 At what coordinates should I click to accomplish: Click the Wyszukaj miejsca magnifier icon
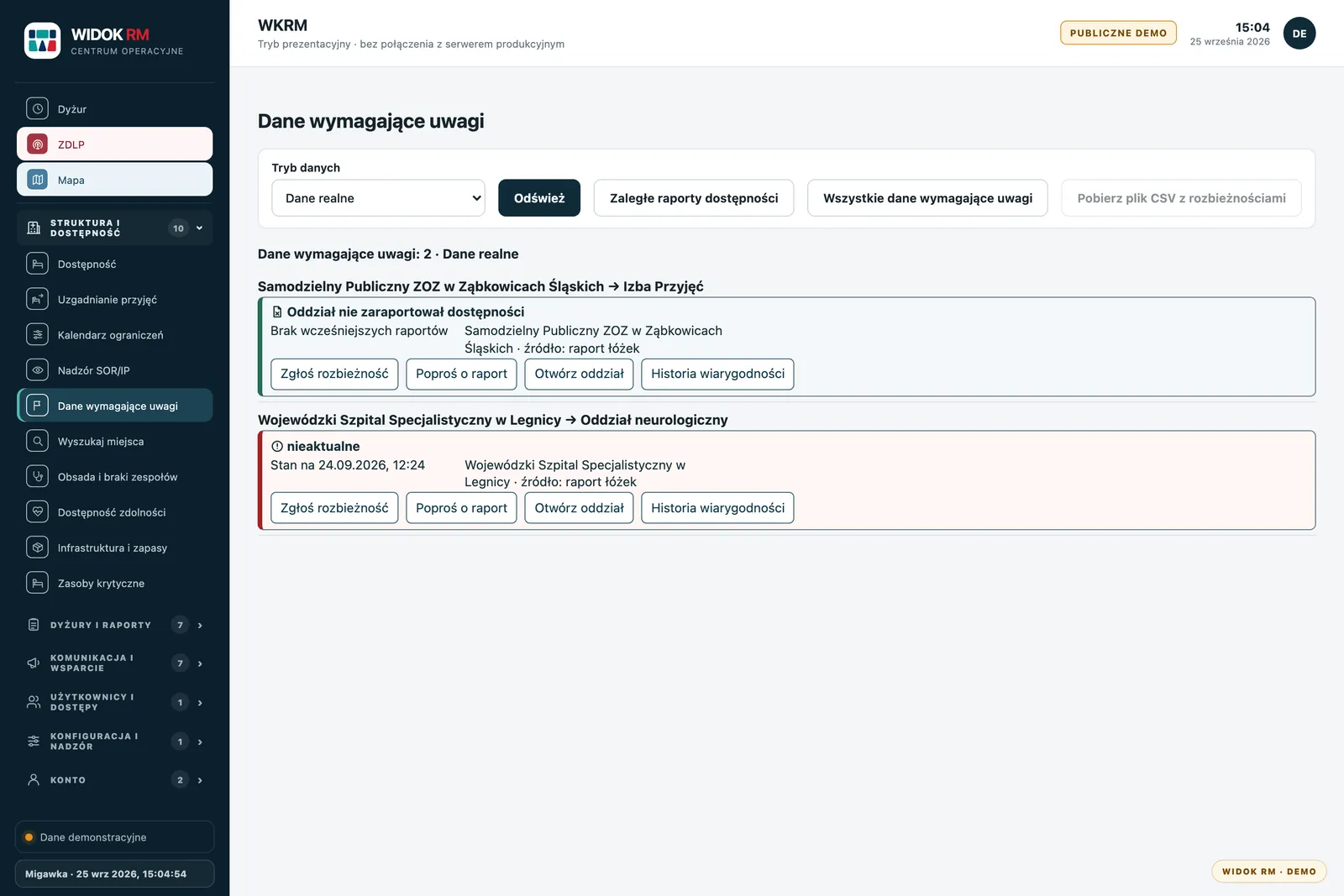pyautogui.click(x=37, y=441)
